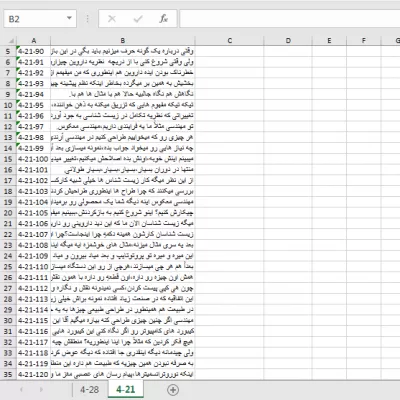Click cell containing 4-21-97
400x400 pixels.
[x=33, y=127]
